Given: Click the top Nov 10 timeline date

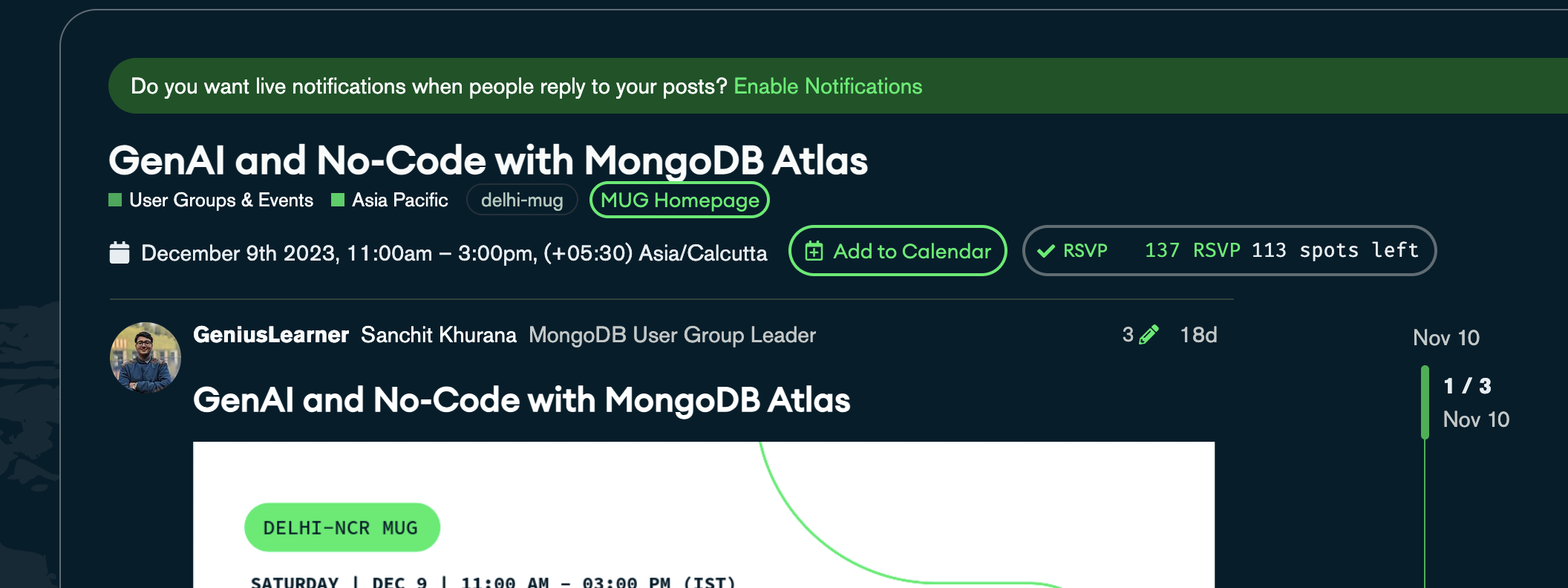Looking at the screenshot, I should (1445, 338).
